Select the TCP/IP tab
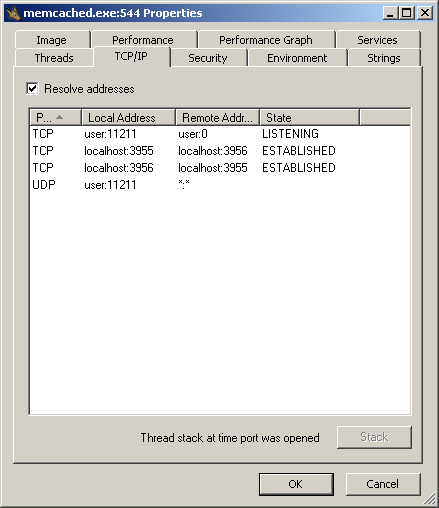The width and height of the screenshot is (439, 508). pyautogui.click(x=131, y=56)
